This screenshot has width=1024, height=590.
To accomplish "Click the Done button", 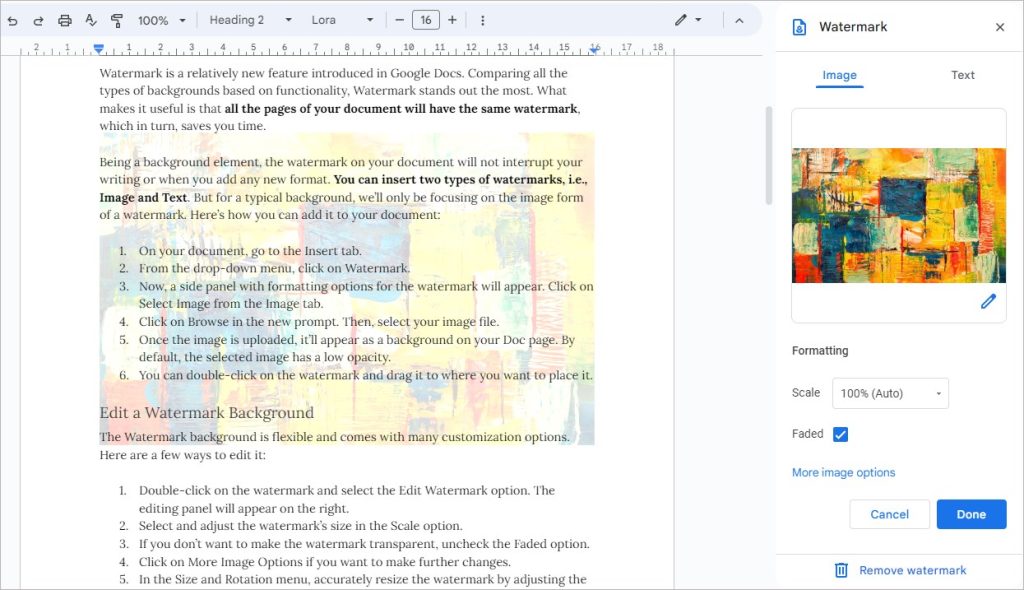I will 971,514.
